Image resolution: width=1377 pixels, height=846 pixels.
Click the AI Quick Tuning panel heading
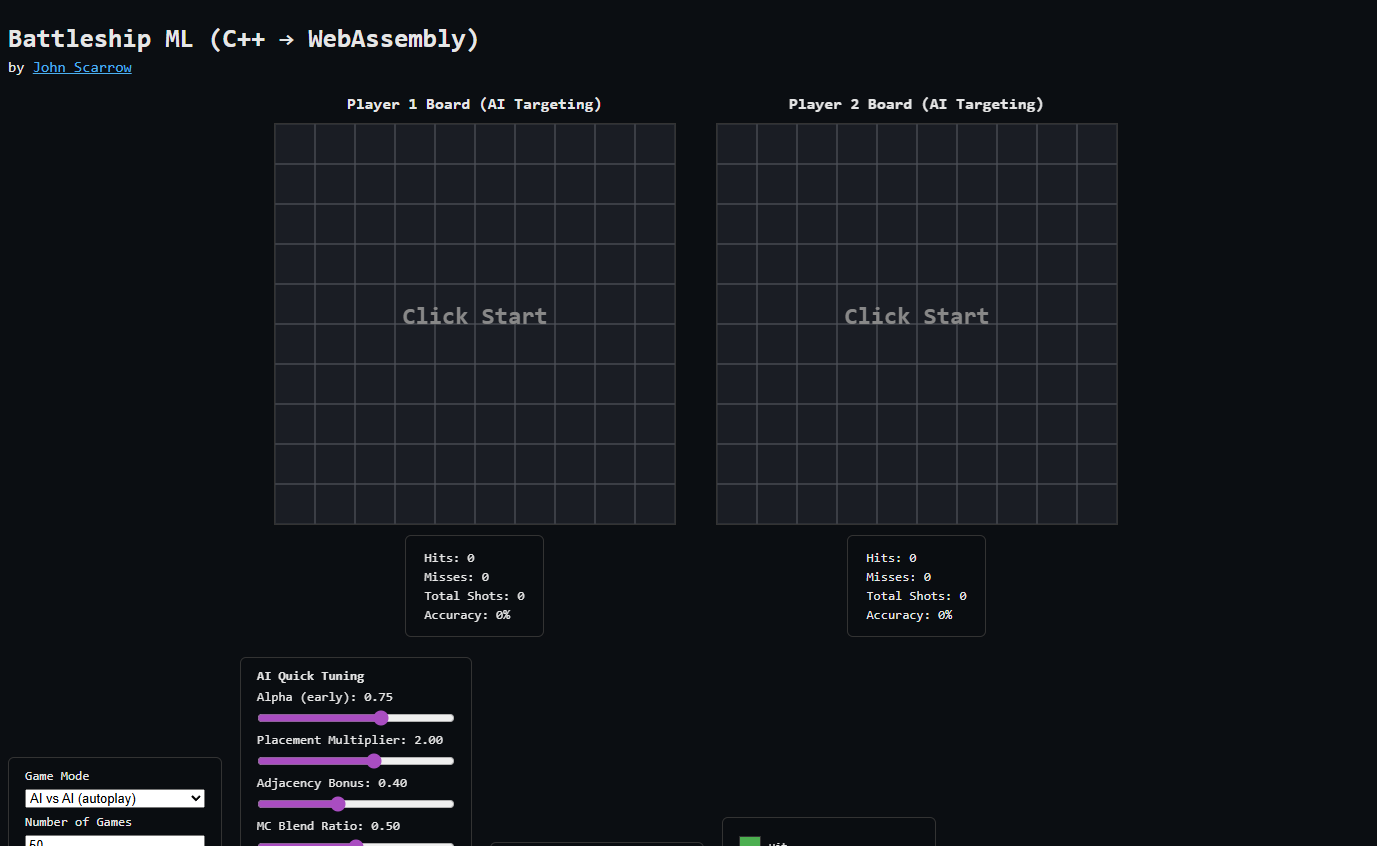click(x=310, y=676)
